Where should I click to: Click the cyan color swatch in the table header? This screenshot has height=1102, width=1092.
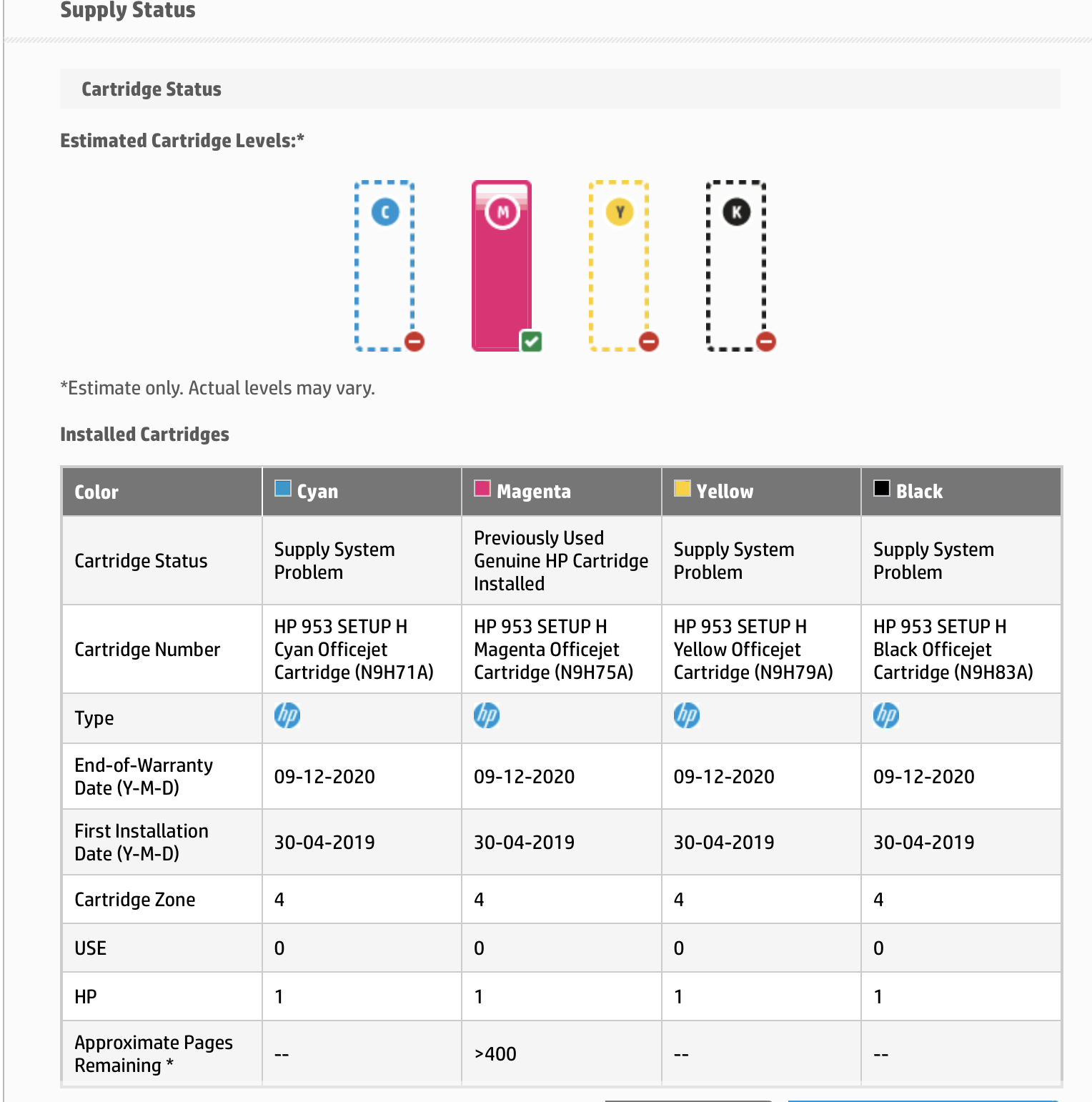click(x=282, y=488)
